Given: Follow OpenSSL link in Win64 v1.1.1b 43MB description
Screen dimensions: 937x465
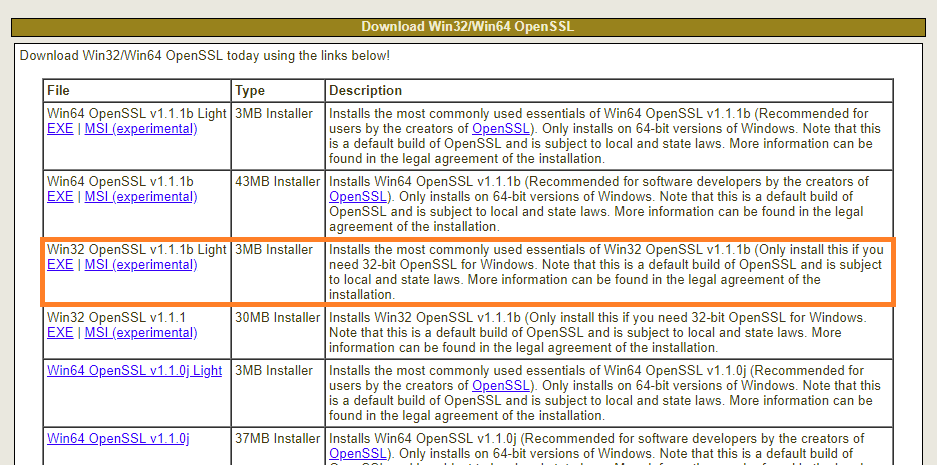Looking at the screenshot, I should coord(357,197).
